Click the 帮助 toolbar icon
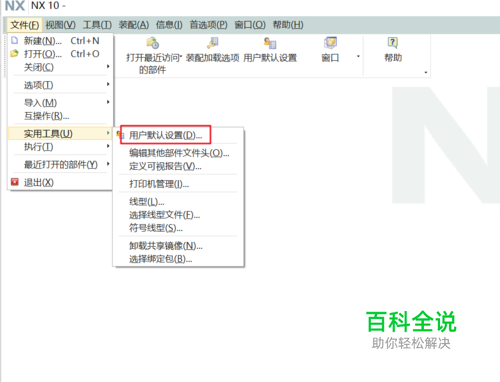 pos(393,43)
